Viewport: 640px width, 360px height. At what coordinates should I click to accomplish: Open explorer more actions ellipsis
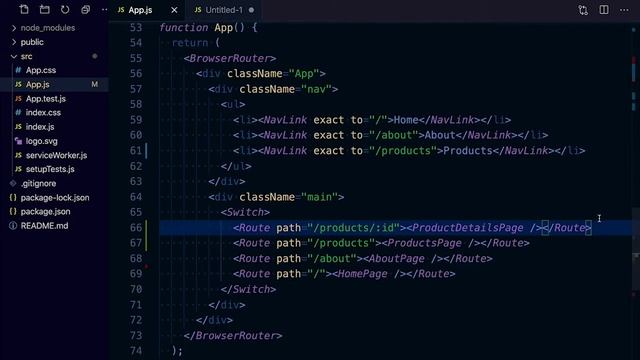(104, 9)
